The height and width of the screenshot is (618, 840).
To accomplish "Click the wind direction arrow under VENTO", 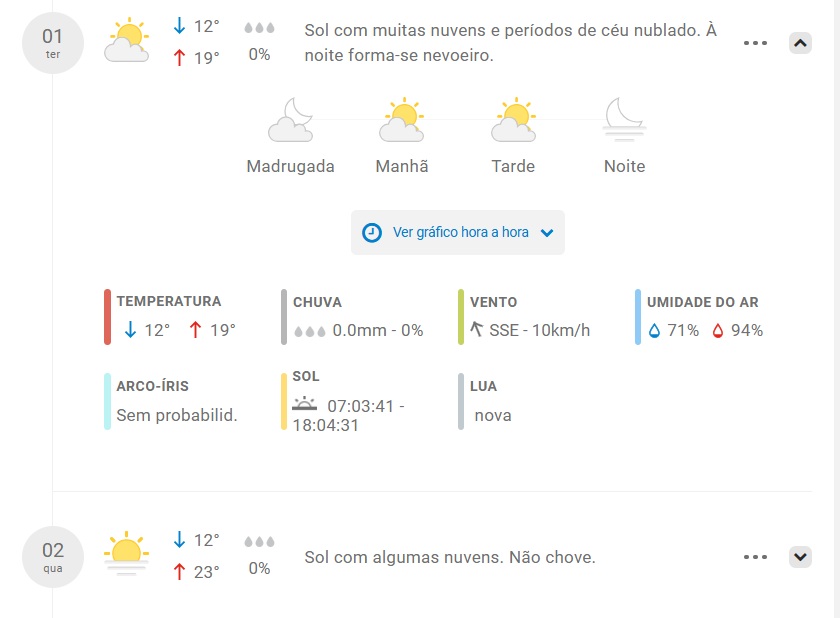I will pos(476,329).
